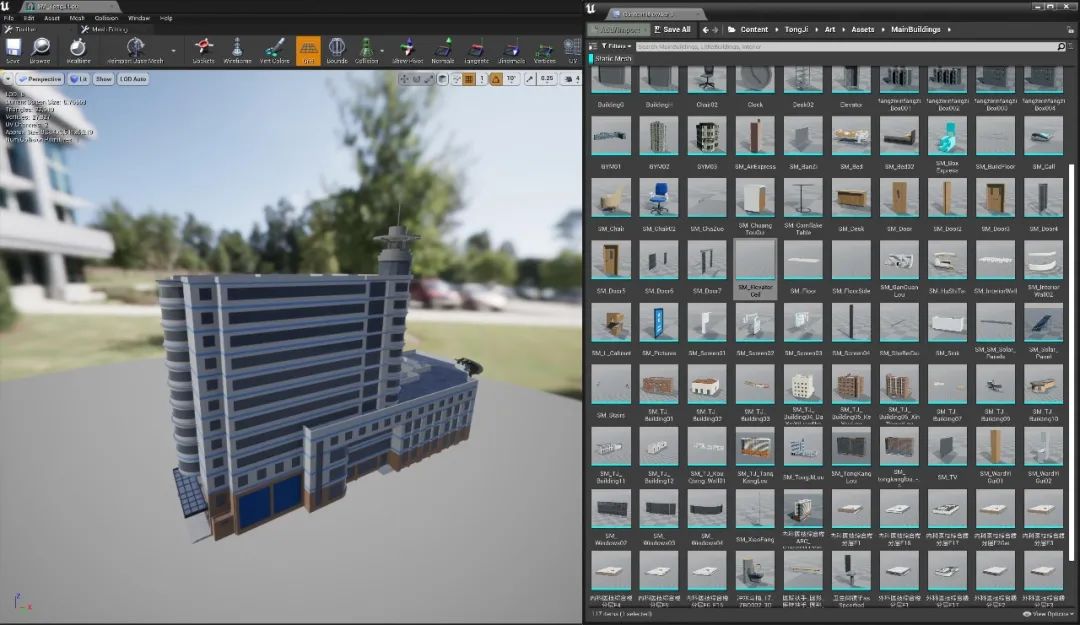Click Save All in Content Browser
Image resolution: width=1080 pixels, height=625 pixels.
pyautogui.click(x=672, y=30)
